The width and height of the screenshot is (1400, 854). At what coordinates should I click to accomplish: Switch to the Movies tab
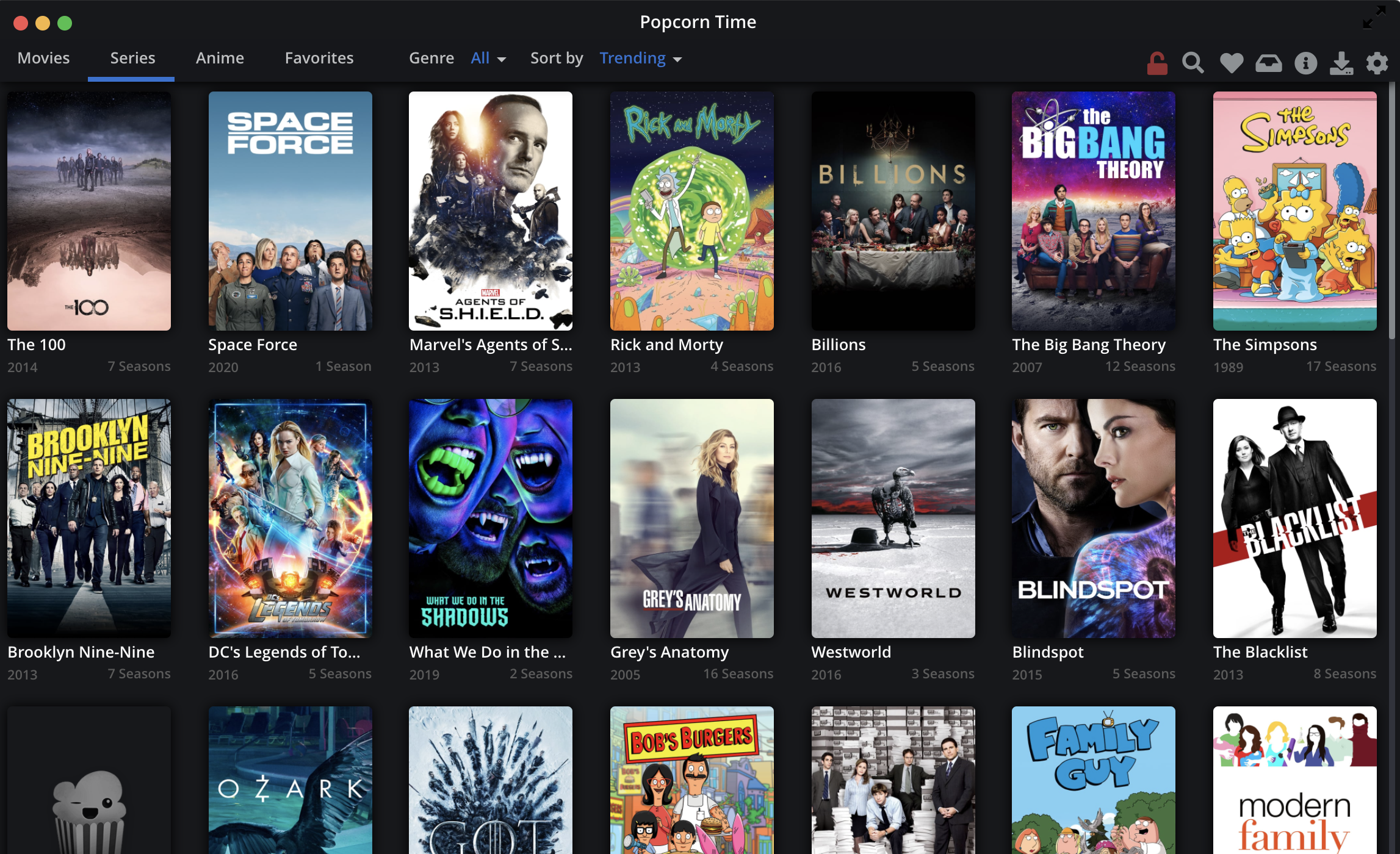(x=43, y=57)
